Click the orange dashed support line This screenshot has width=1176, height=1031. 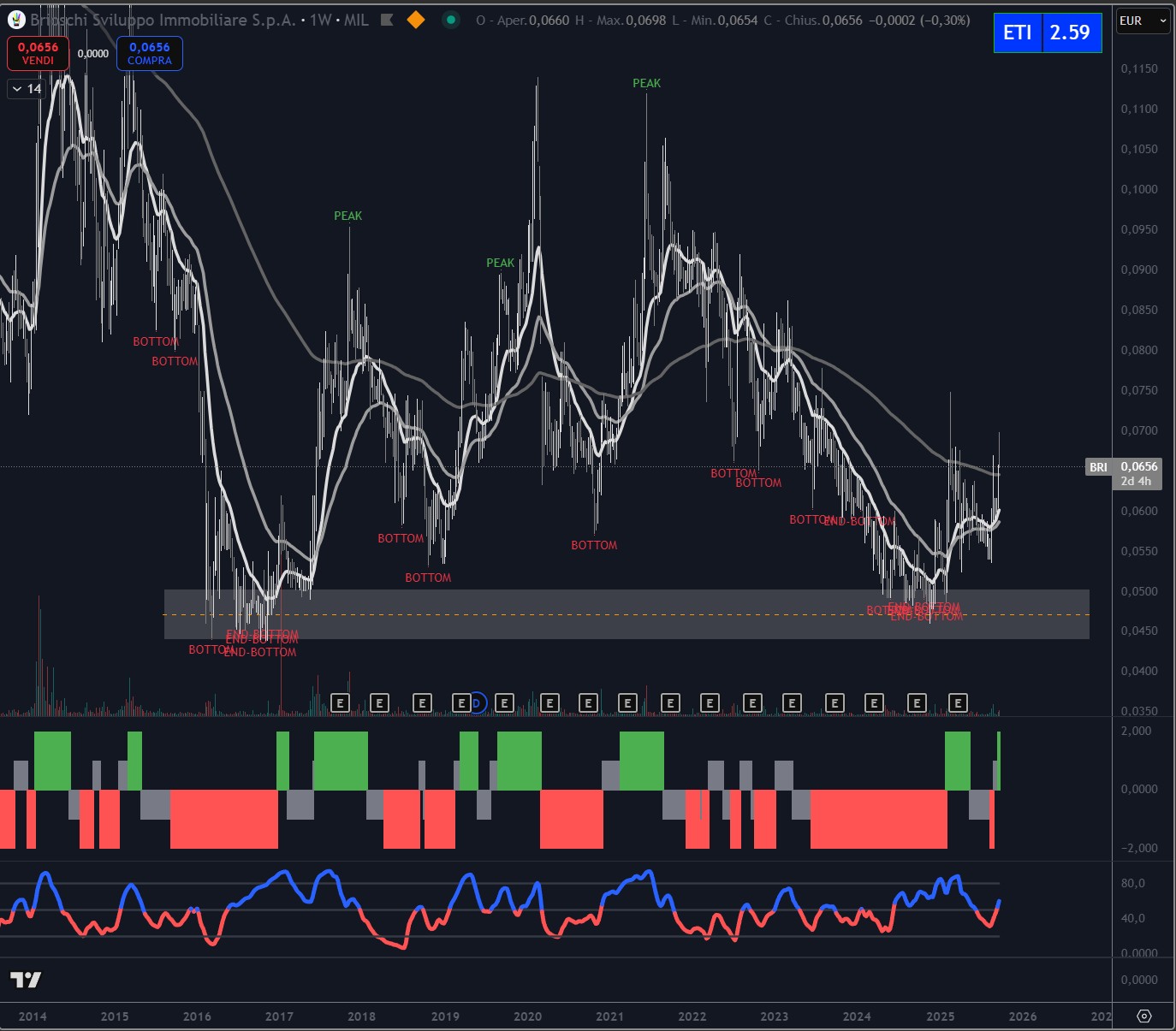[x=599, y=614]
